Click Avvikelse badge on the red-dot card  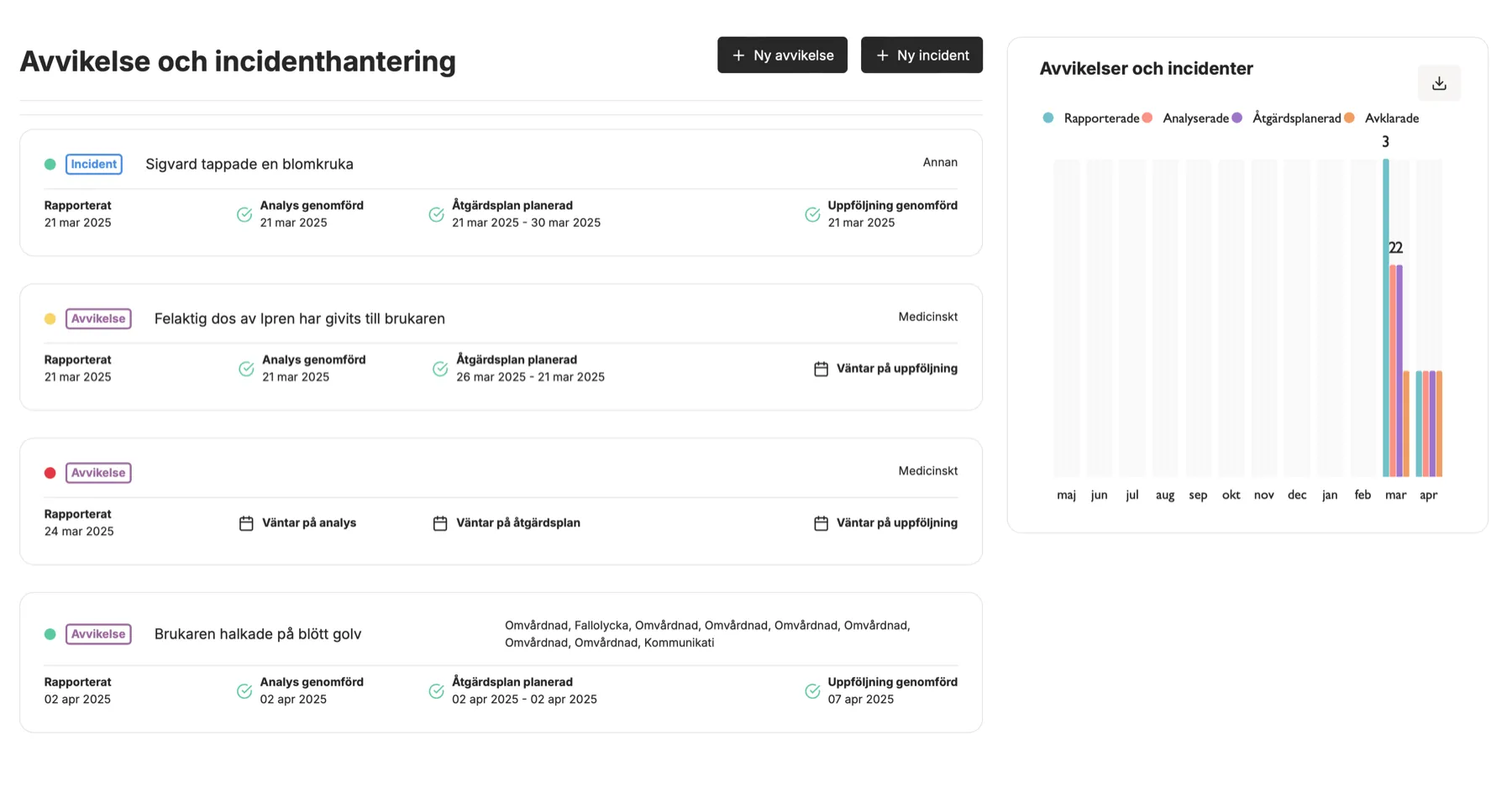click(98, 474)
